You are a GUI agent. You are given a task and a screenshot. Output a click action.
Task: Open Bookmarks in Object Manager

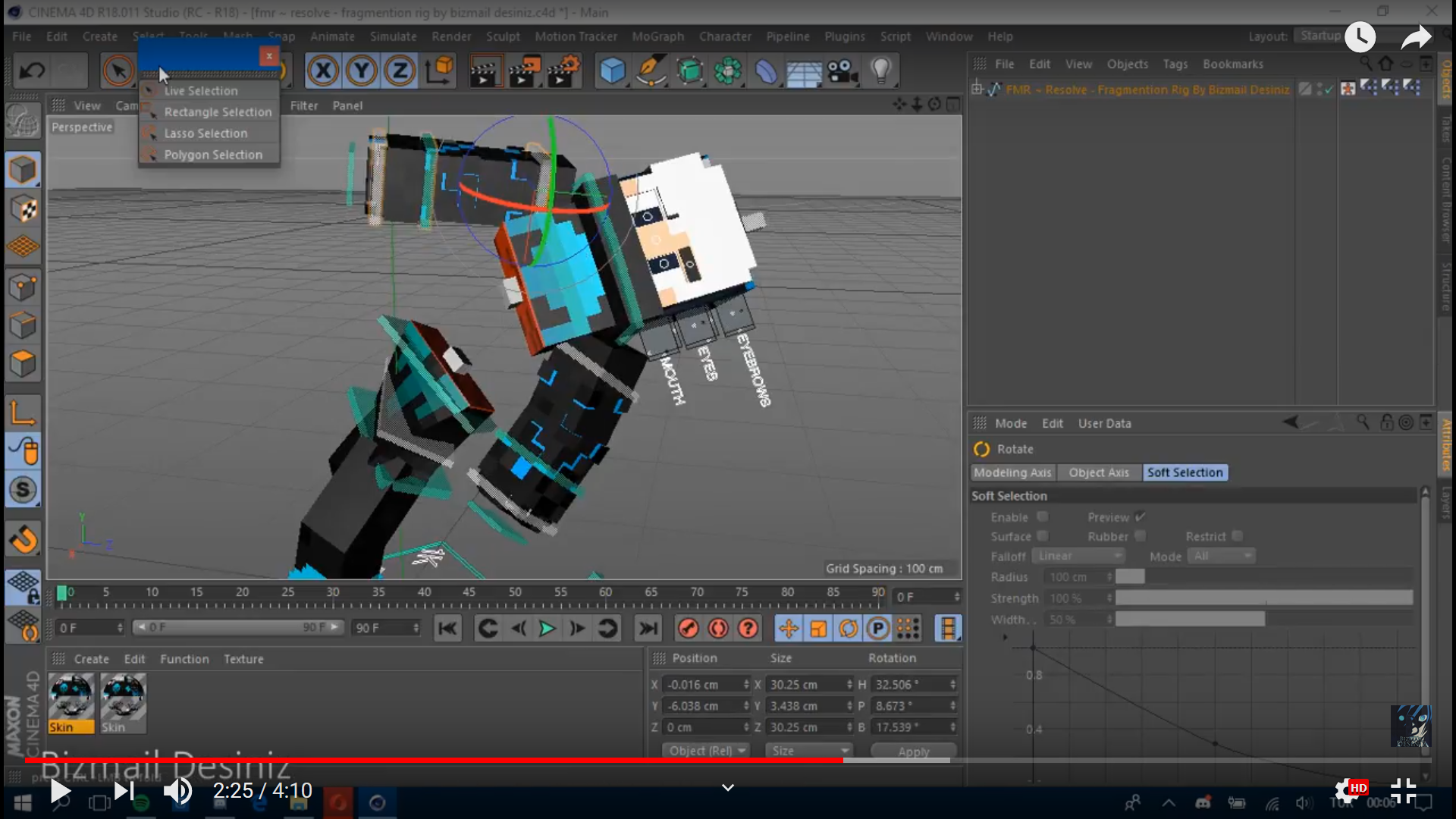pos(1233,64)
